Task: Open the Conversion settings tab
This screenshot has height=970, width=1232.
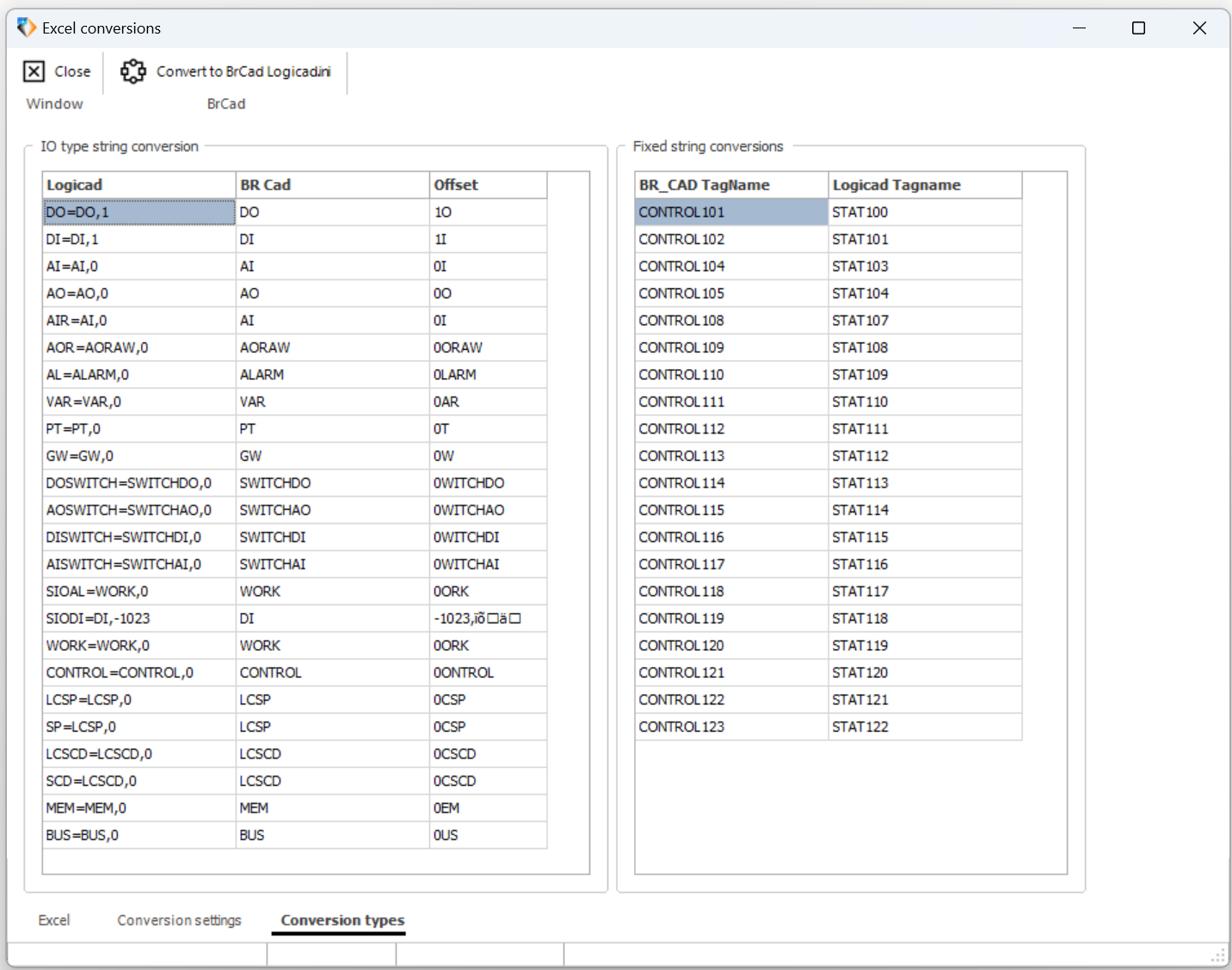Action: (x=179, y=920)
